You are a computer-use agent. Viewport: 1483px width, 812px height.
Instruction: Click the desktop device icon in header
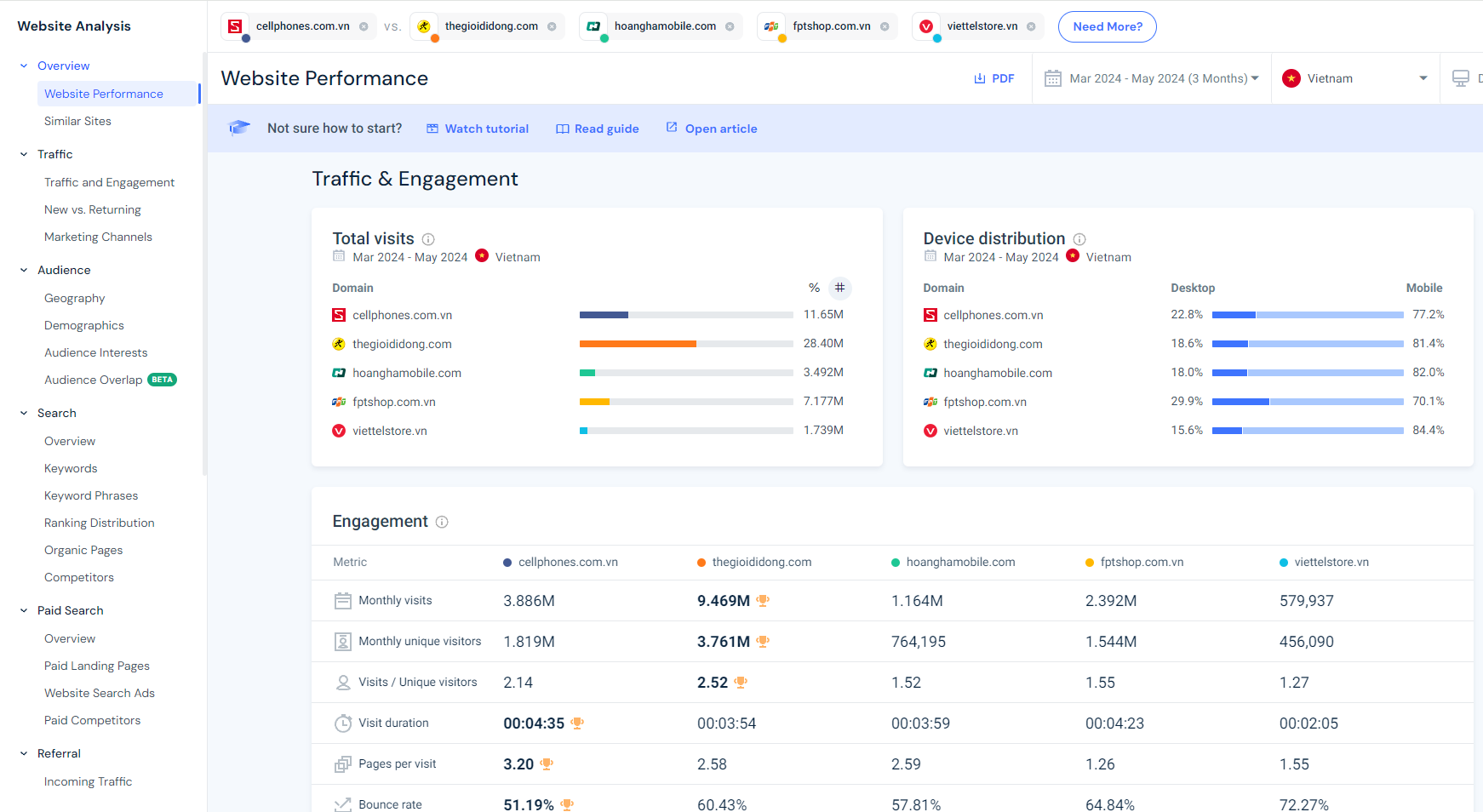tap(1461, 78)
